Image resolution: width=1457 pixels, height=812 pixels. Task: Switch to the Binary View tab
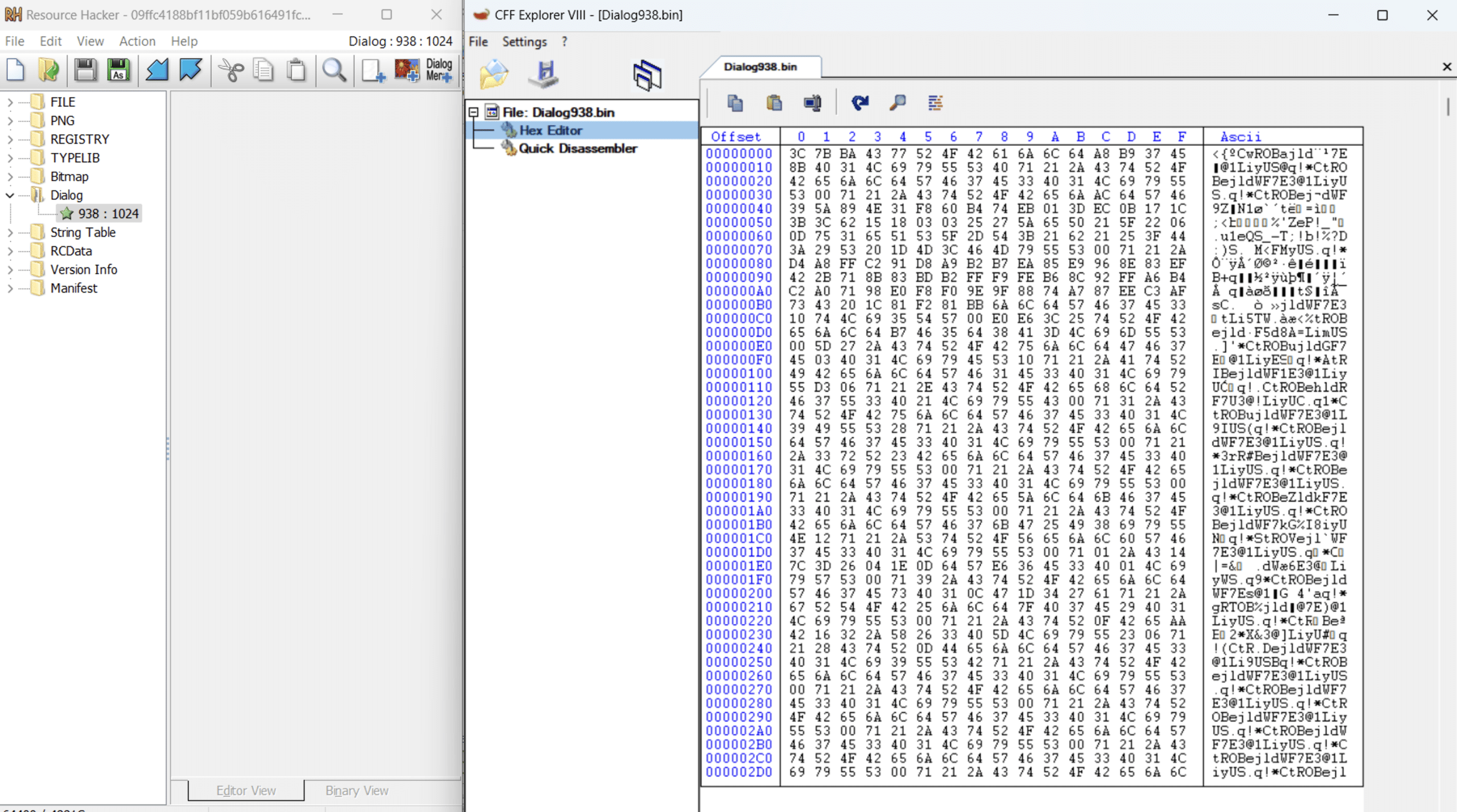[356, 790]
